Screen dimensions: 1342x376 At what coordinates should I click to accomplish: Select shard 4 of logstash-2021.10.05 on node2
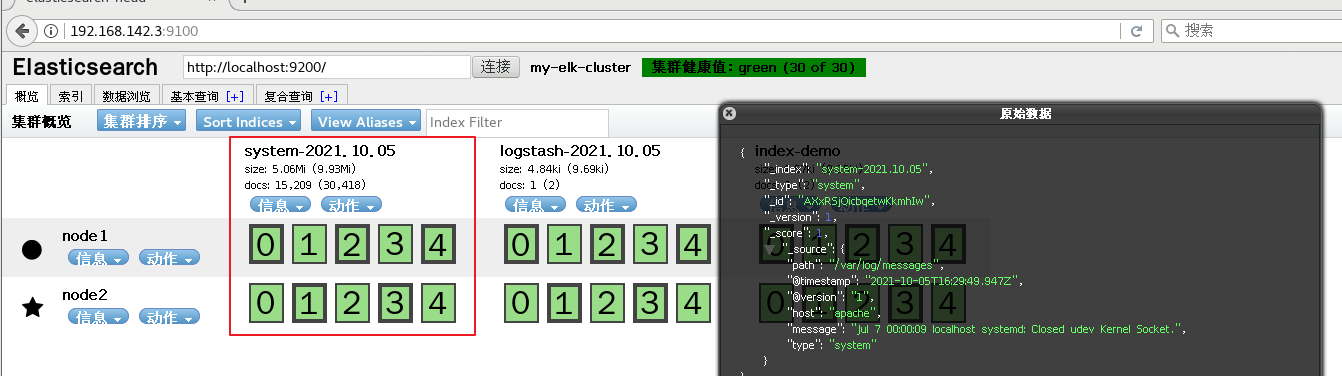(x=693, y=303)
